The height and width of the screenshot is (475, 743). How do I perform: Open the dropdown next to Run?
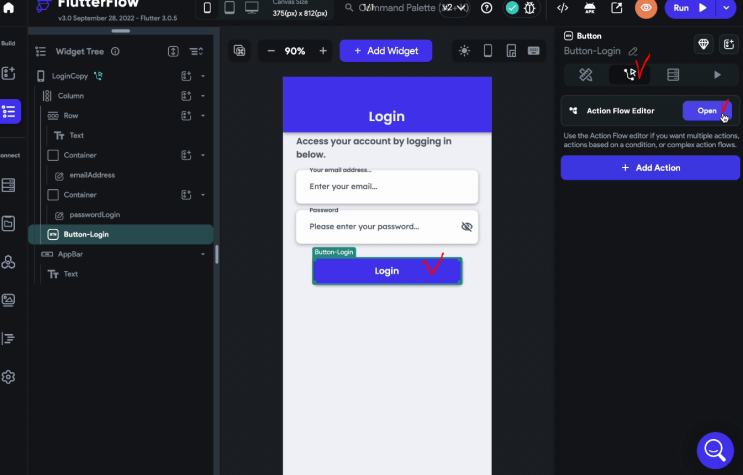coord(726,8)
